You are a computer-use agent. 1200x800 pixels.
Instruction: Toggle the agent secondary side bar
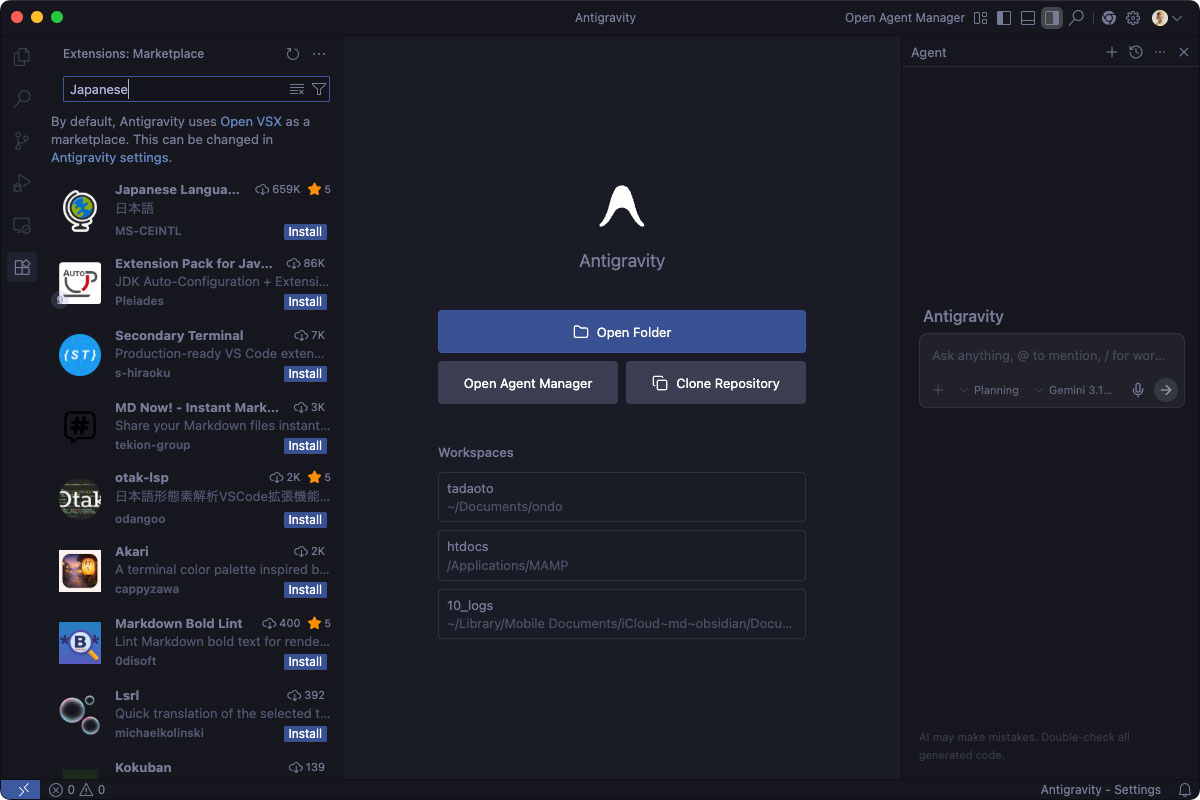pos(1051,18)
